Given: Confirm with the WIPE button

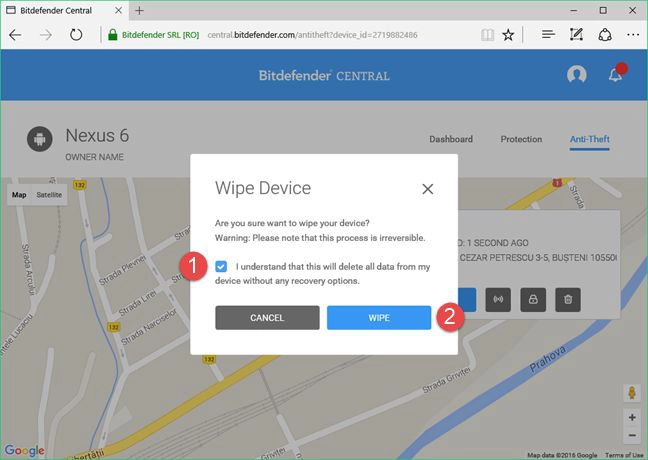Looking at the screenshot, I should tap(379, 318).
